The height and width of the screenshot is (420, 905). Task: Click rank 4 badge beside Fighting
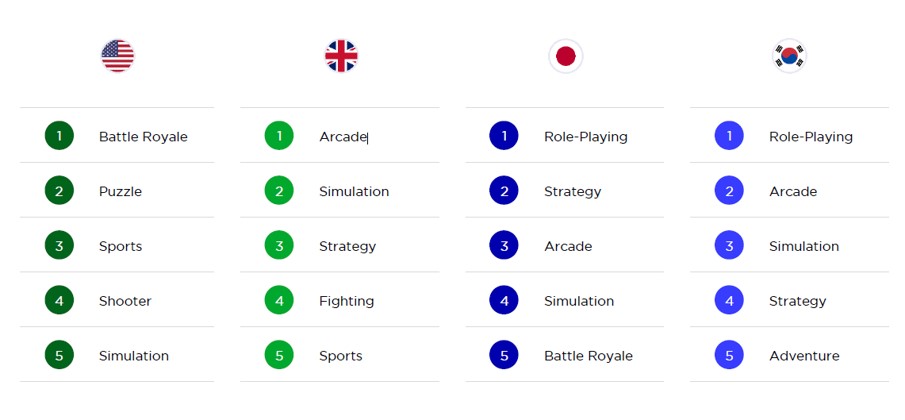point(279,301)
